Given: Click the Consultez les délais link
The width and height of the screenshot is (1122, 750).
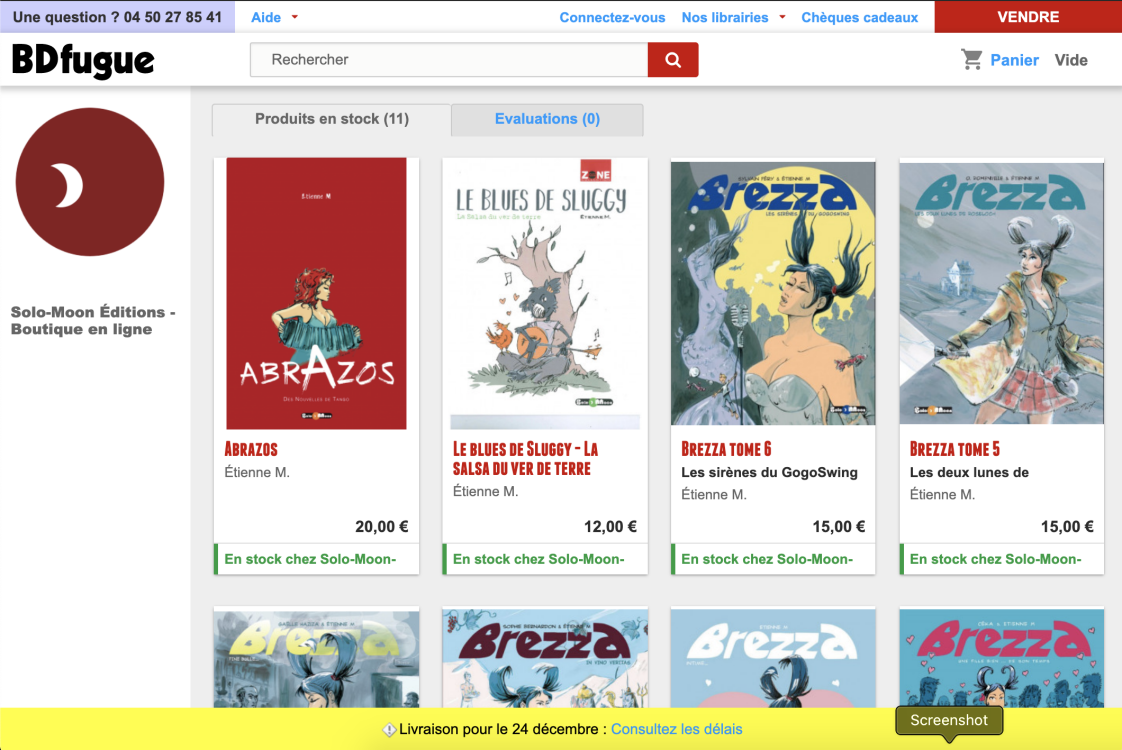Looking at the screenshot, I should pos(676,729).
